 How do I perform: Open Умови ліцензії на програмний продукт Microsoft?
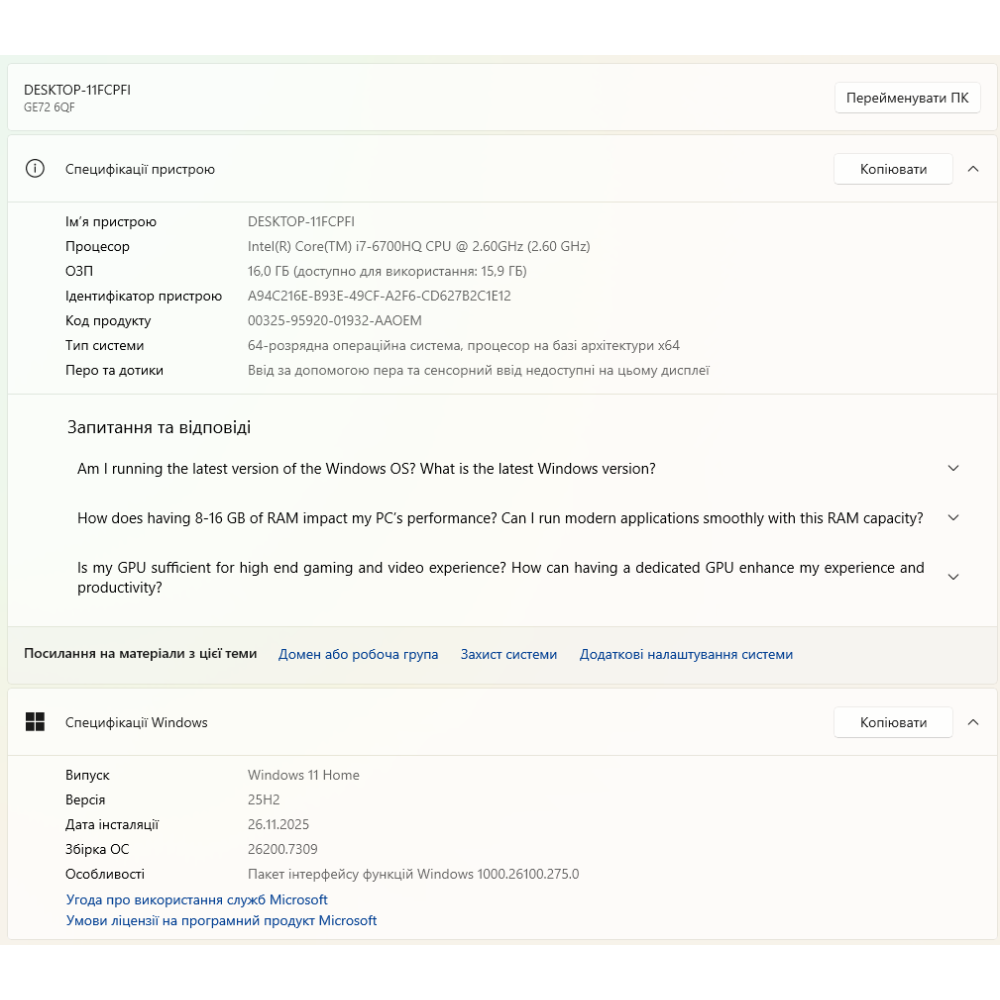(x=221, y=921)
